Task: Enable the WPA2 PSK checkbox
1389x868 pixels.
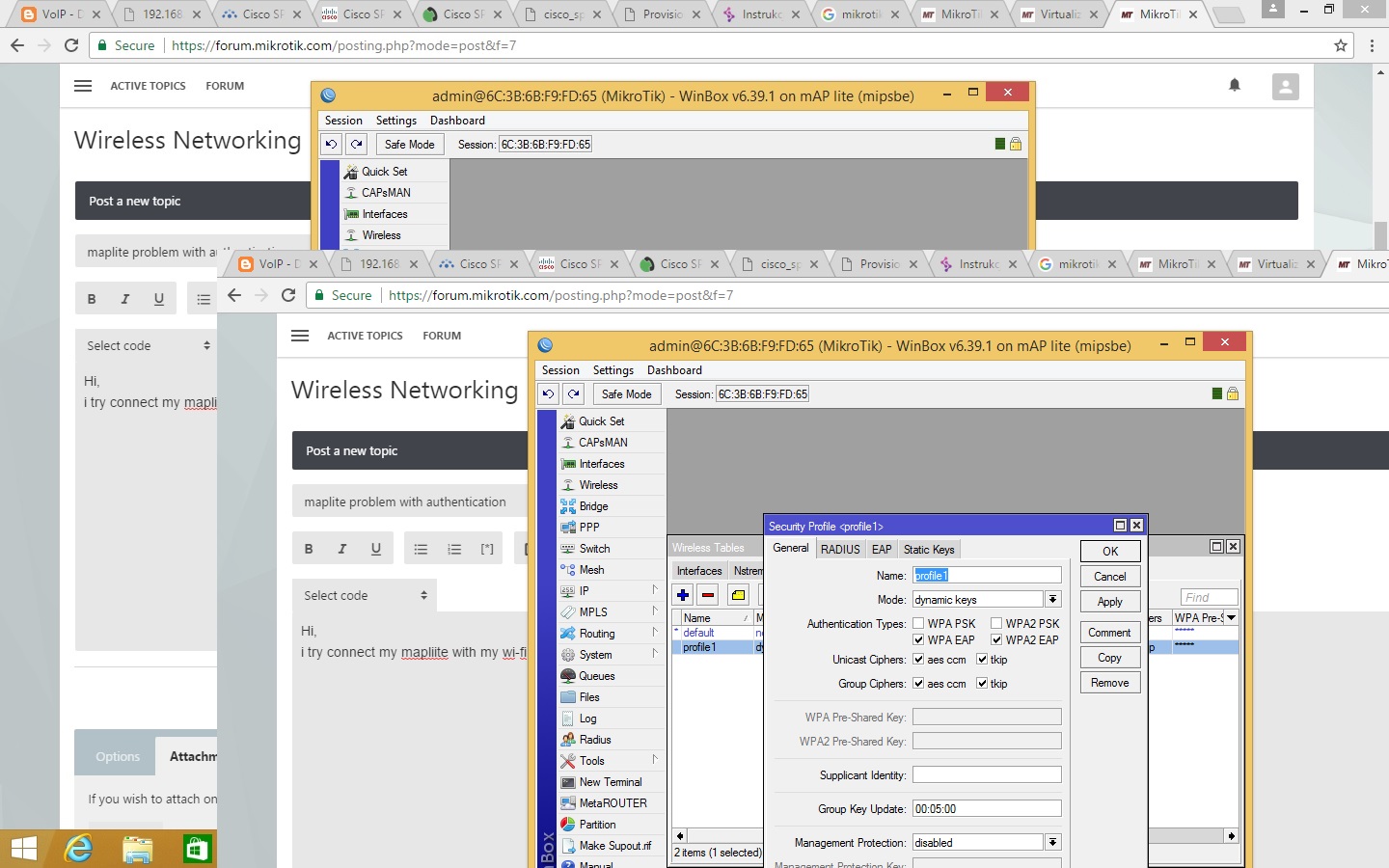Action: [996, 624]
